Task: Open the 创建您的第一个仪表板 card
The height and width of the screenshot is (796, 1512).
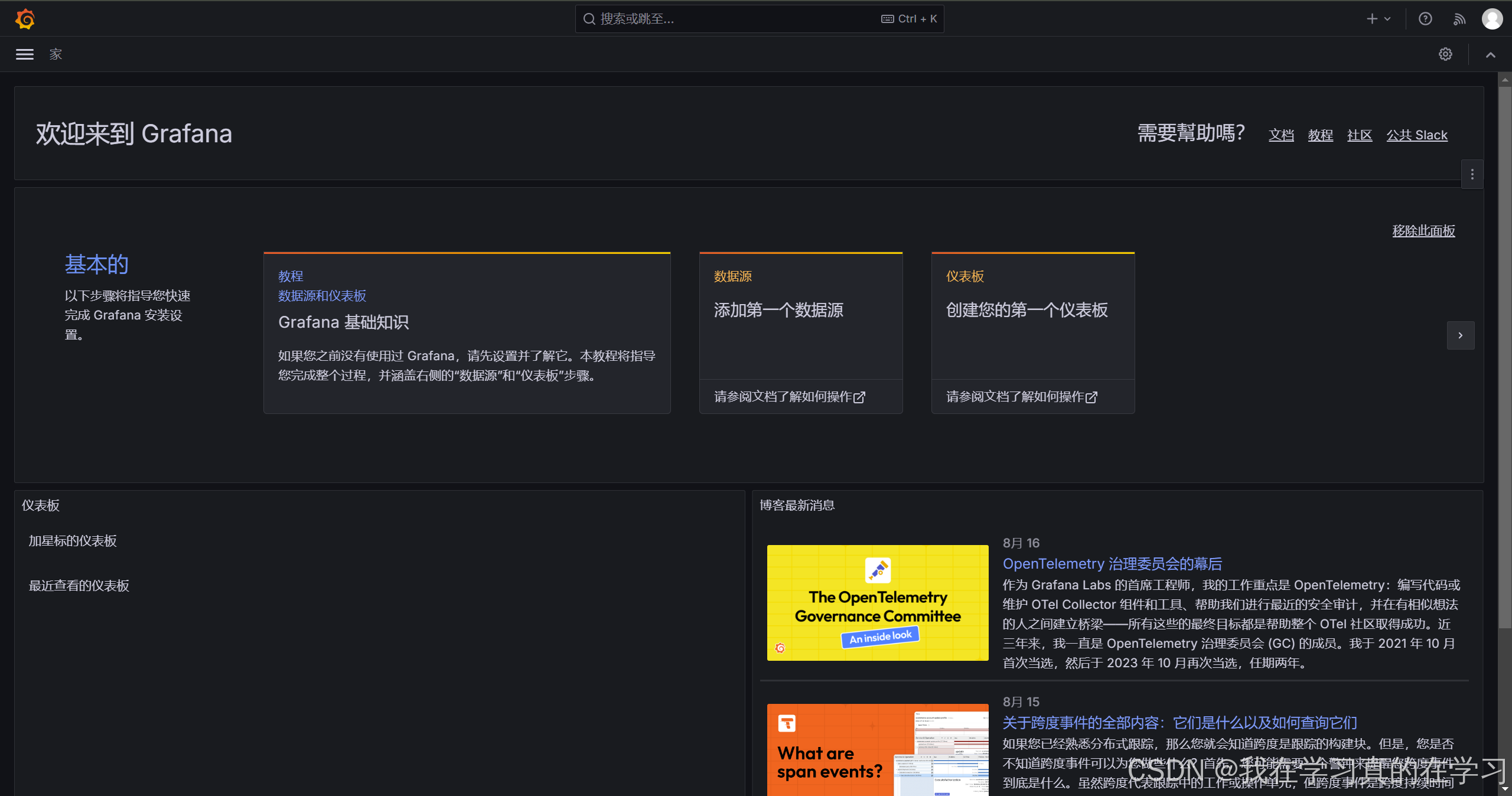Action: 1033,316
